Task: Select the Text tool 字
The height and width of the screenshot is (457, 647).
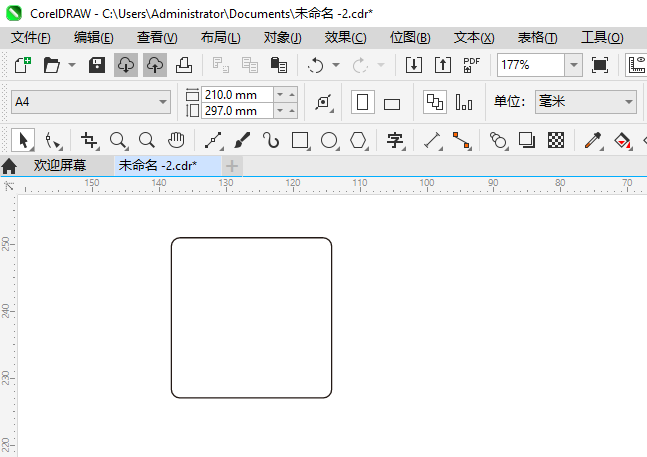Action: pyautogui.click(x=395, y=141)
